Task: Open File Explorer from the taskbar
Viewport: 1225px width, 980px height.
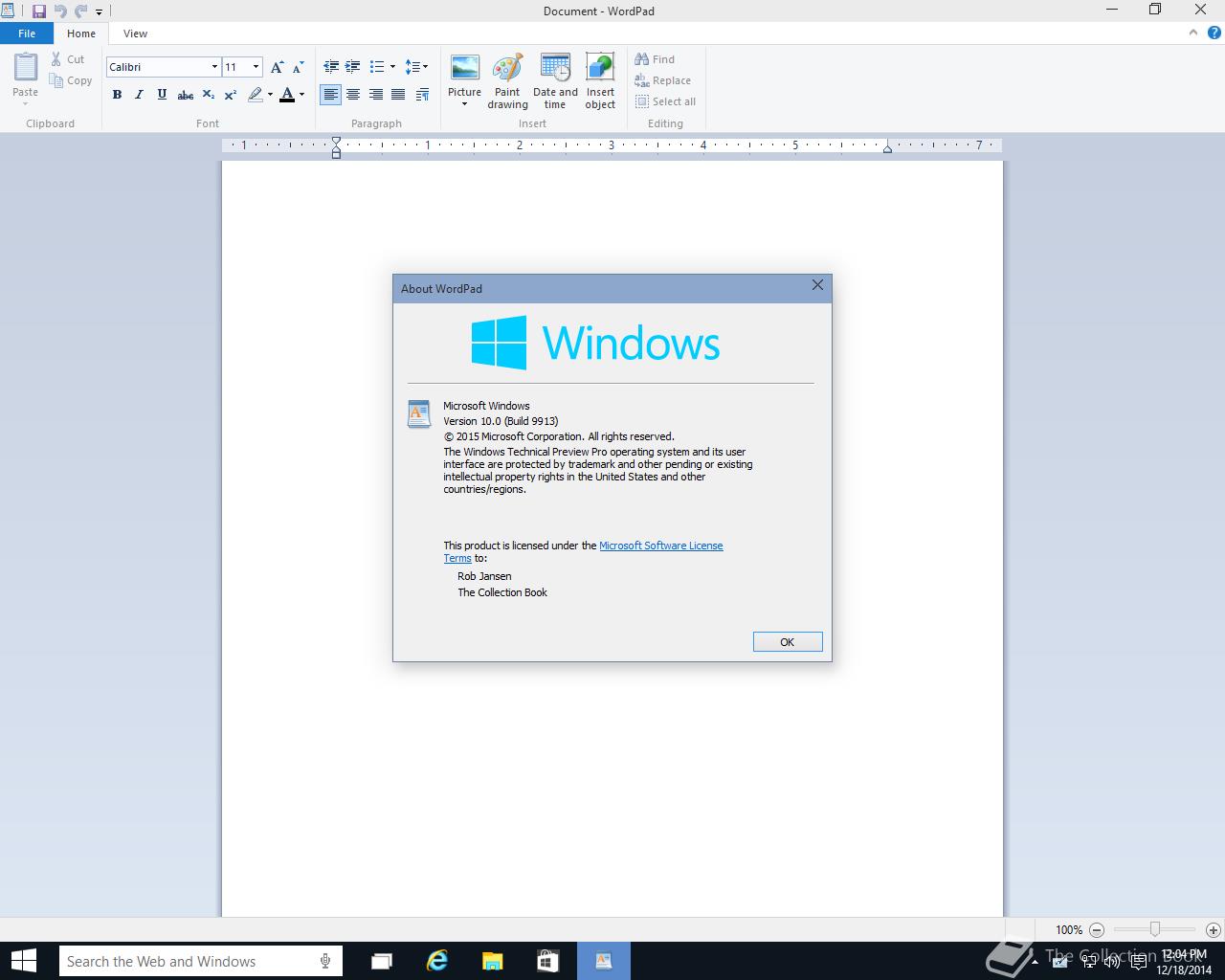Action: (x=492, y=961)
